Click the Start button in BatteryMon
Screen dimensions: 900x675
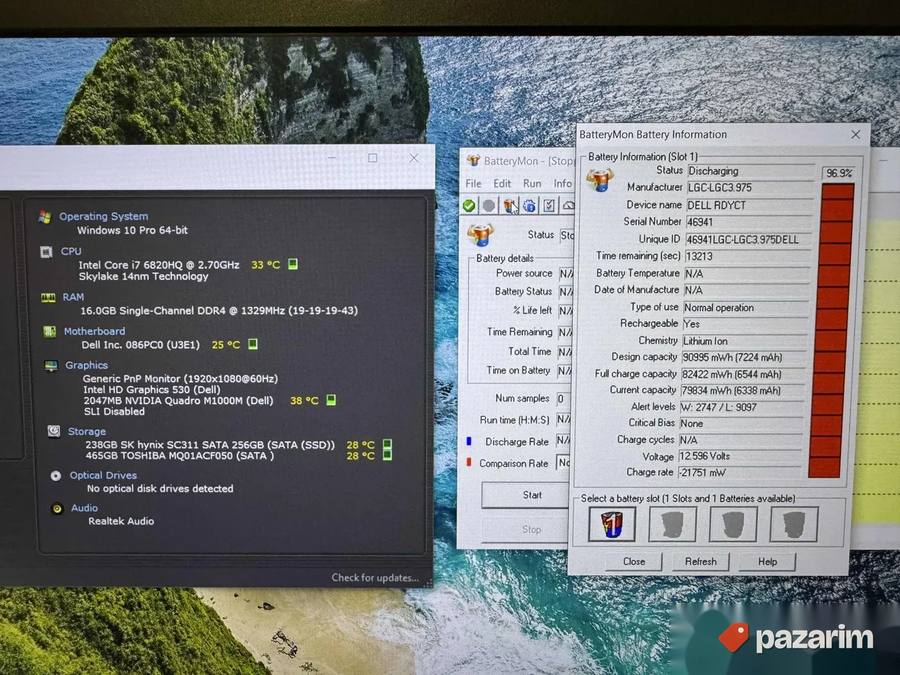[526, 495]
